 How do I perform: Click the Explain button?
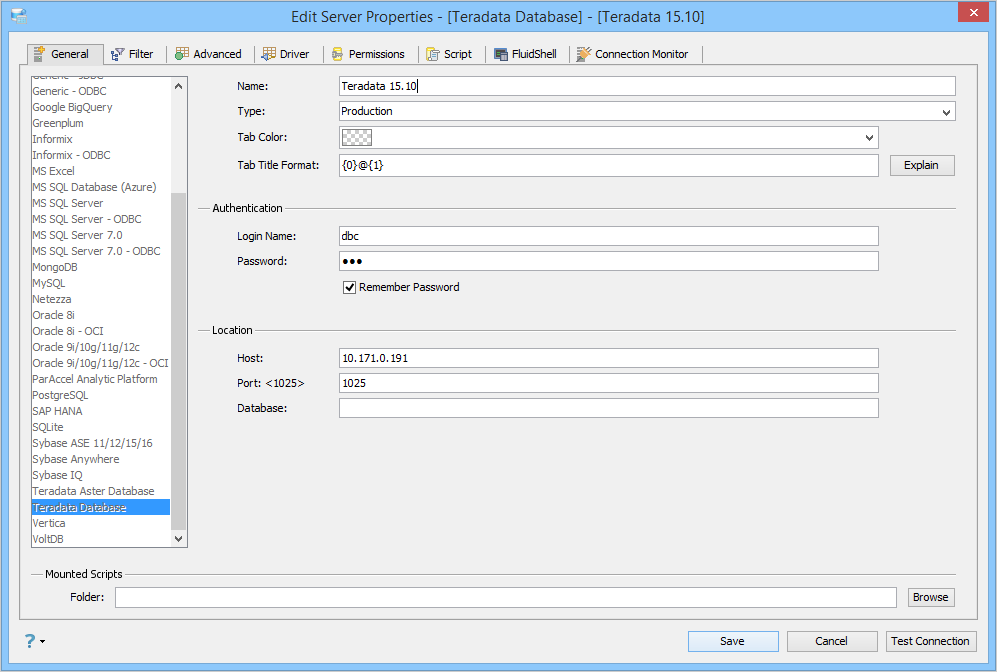921,165
